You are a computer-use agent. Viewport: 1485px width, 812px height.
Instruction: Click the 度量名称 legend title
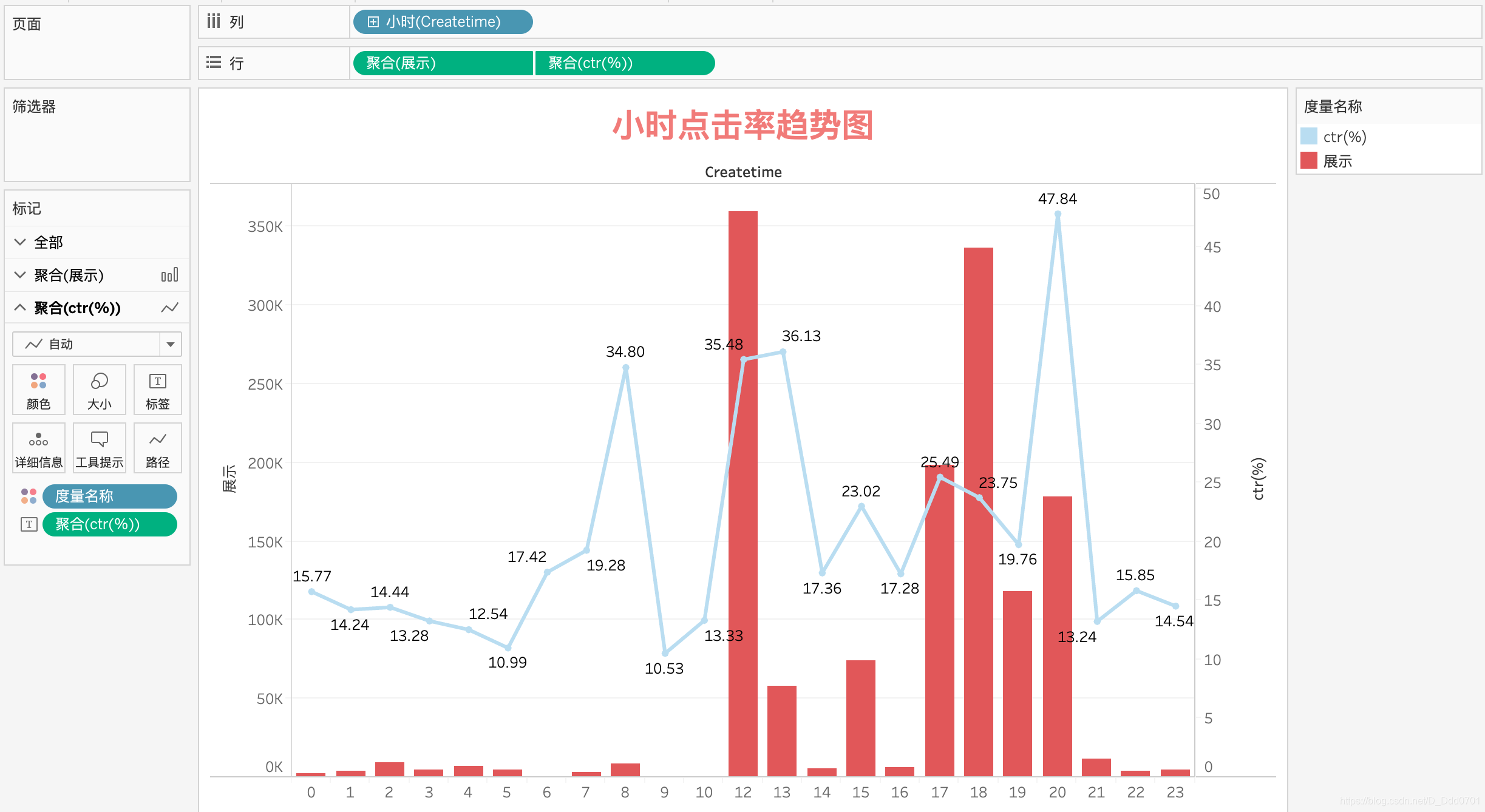1333,107
